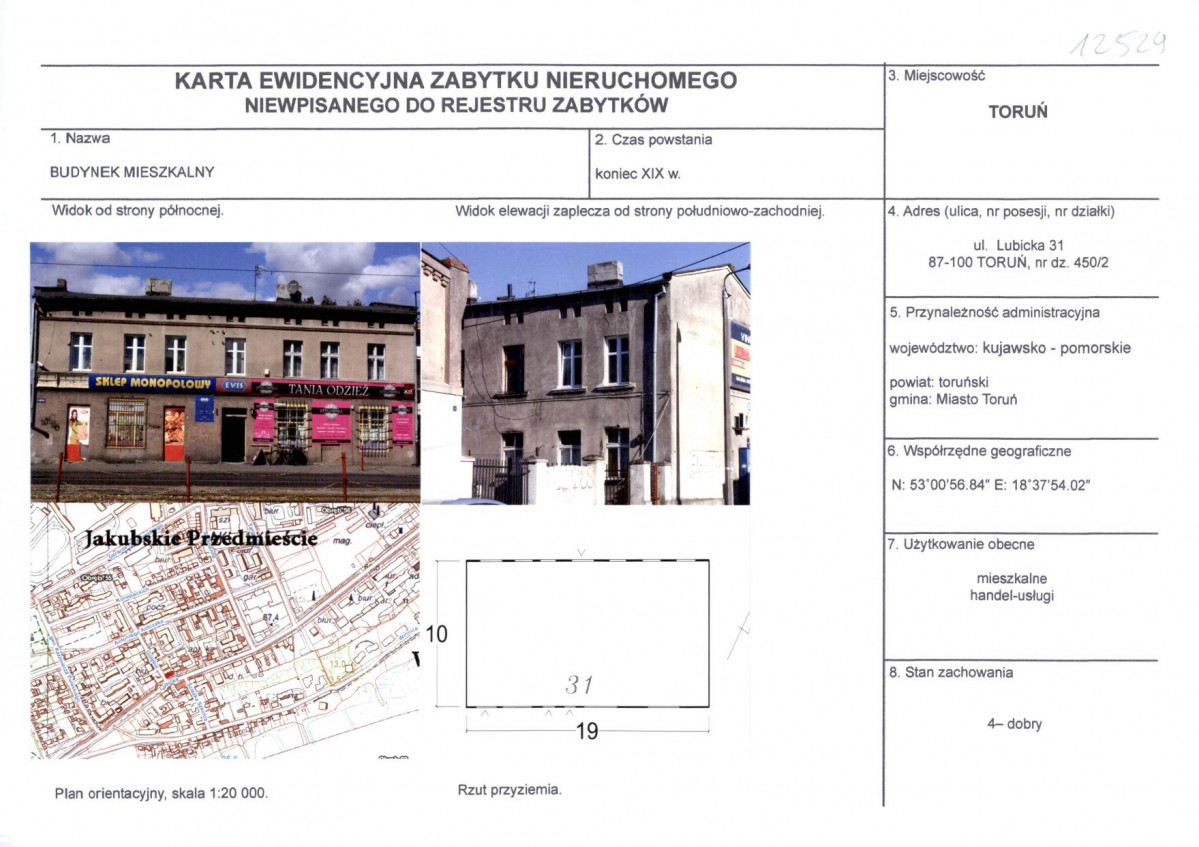Image resolution: width=1199 pixels, height=847 pixels.
Task: Click the TORUŃ locality field
Action: [x=1018, y=112]
